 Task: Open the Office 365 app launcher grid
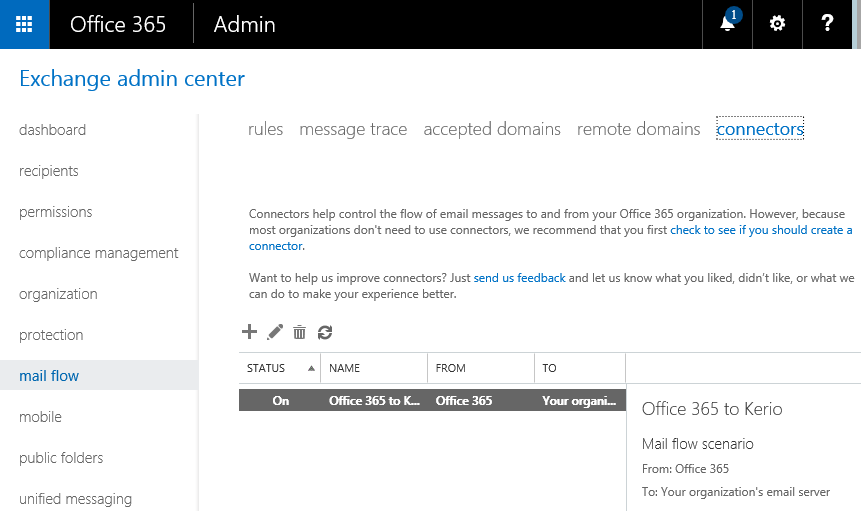[x=24, y=24]
